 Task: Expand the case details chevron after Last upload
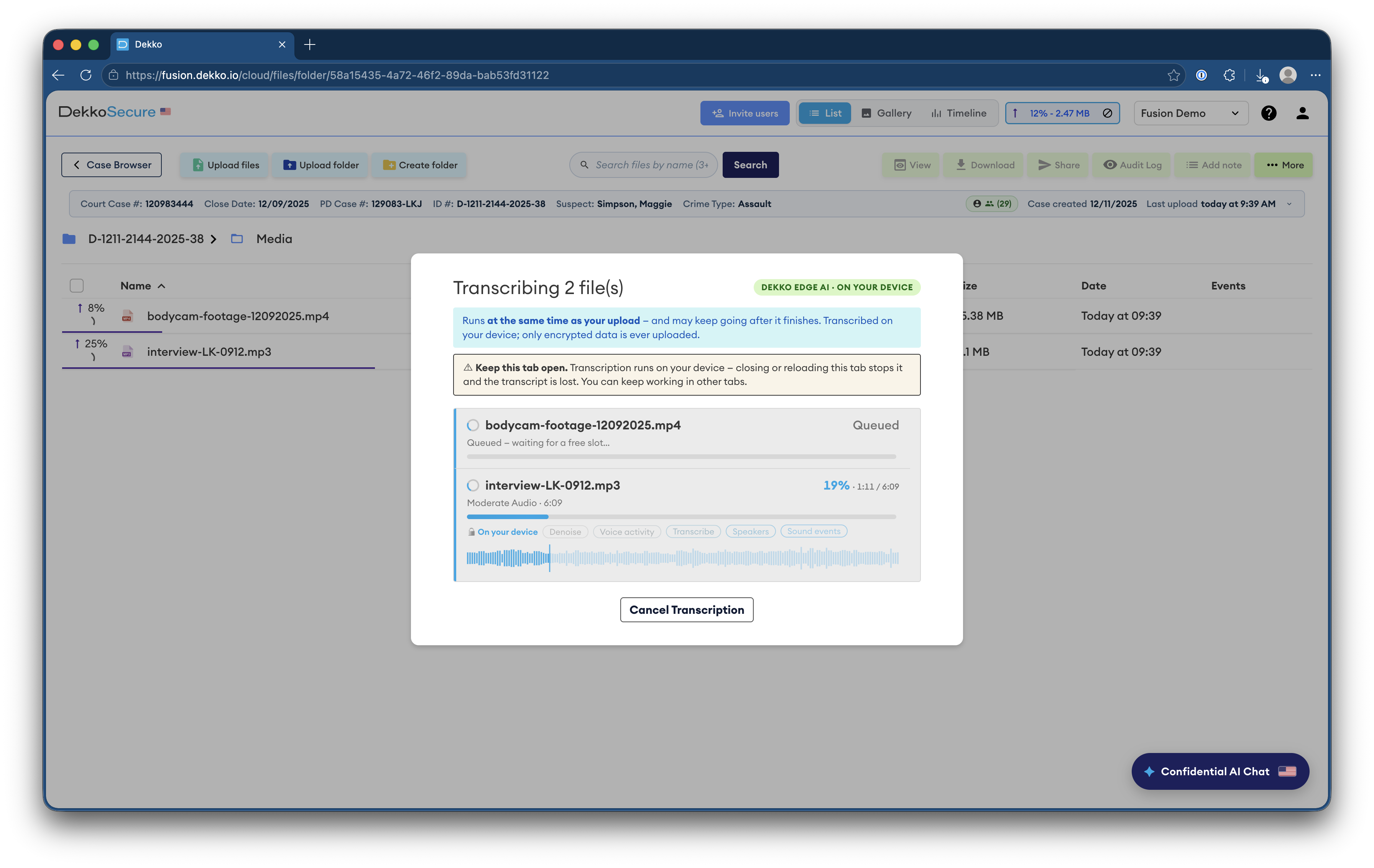tap(1290, 204)
